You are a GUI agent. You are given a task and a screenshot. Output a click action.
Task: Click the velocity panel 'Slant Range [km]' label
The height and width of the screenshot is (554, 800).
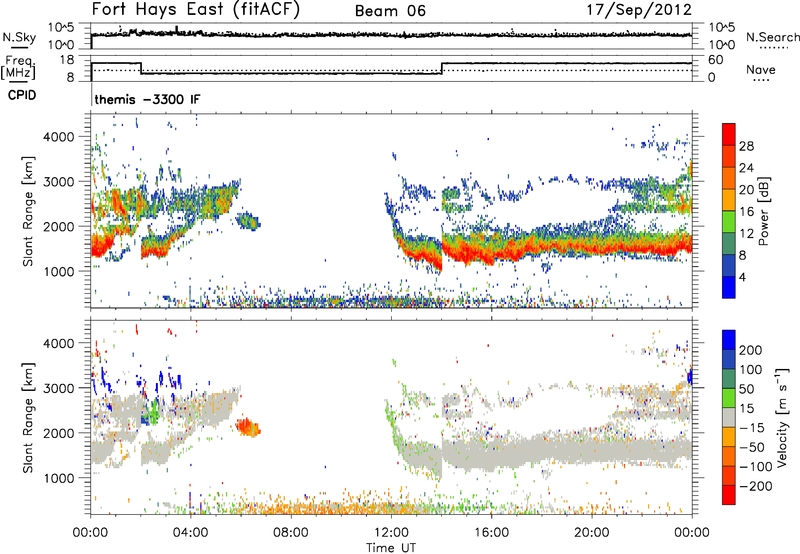[28, 418]
